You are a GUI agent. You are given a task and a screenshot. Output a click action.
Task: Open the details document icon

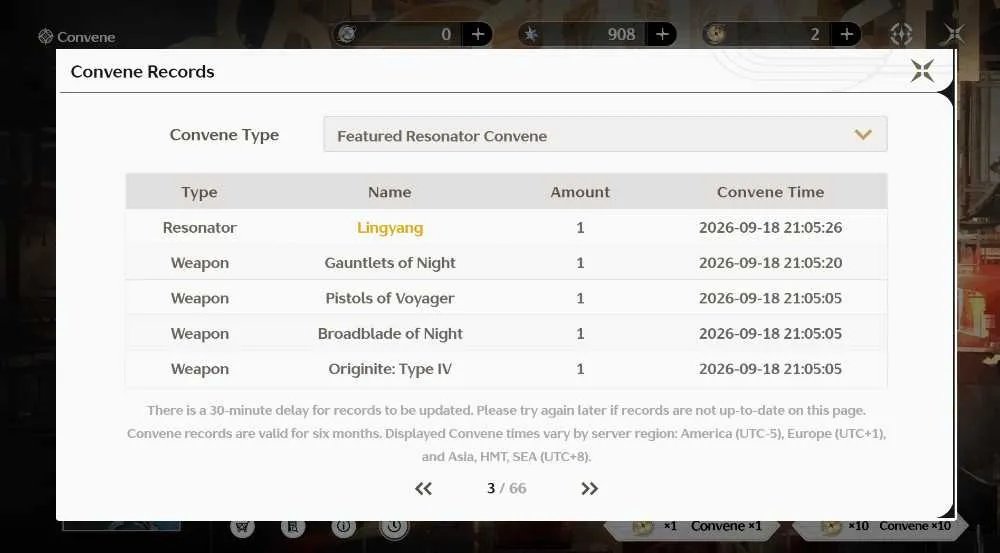(293, 526)
